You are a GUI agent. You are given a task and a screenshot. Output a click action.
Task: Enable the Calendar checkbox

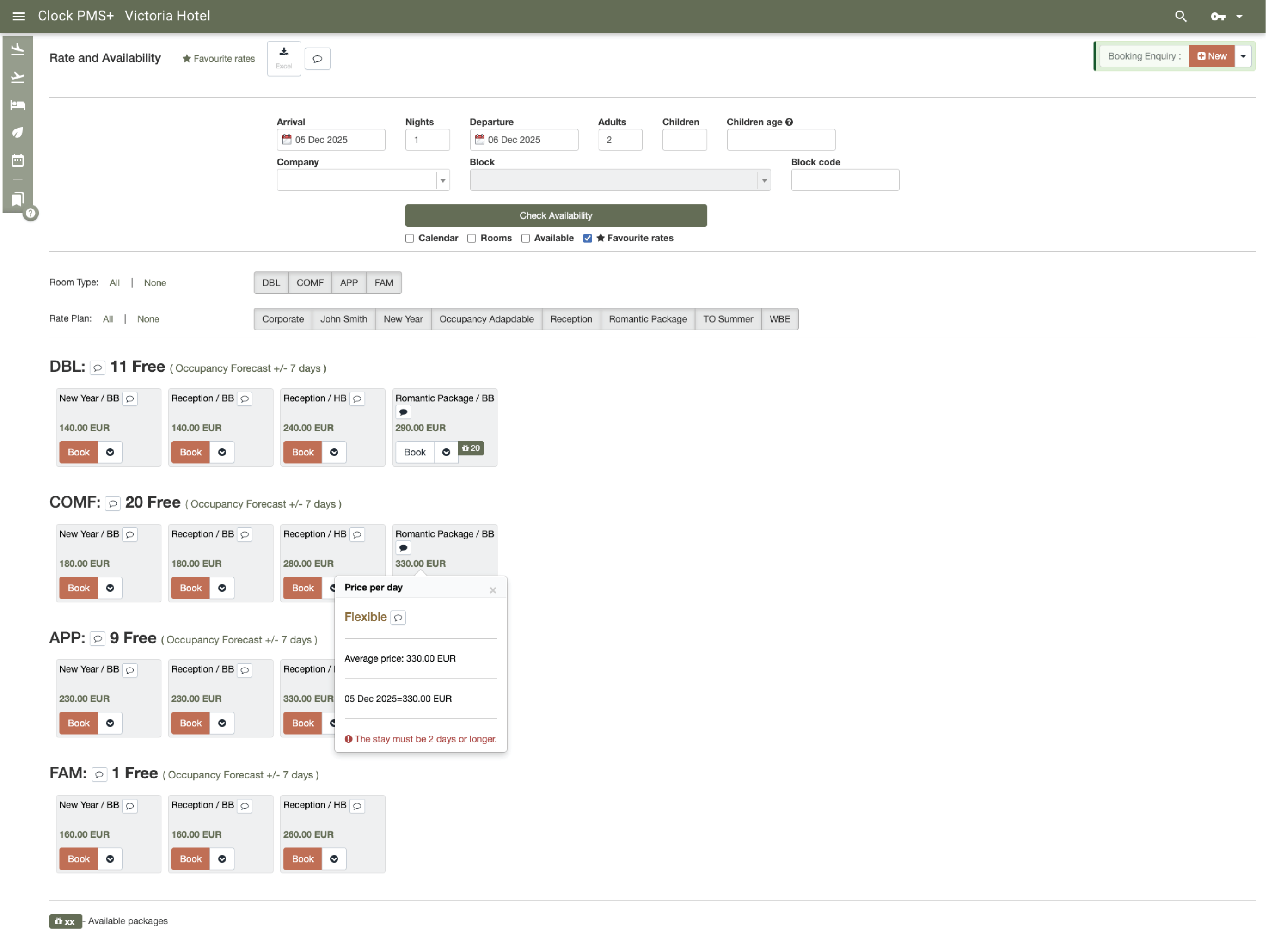click(409, 238)
